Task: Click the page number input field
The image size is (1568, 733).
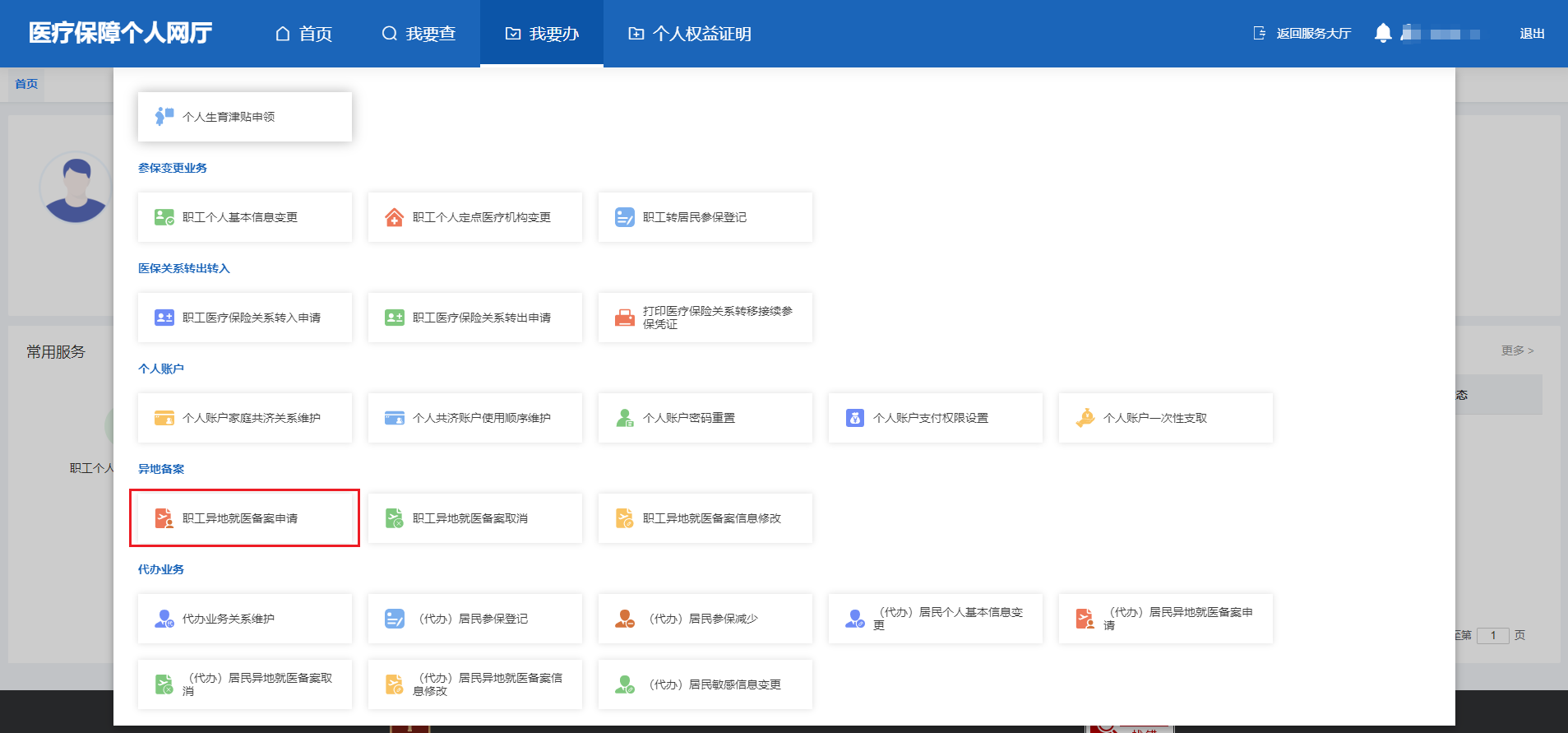Action: 1492,635
